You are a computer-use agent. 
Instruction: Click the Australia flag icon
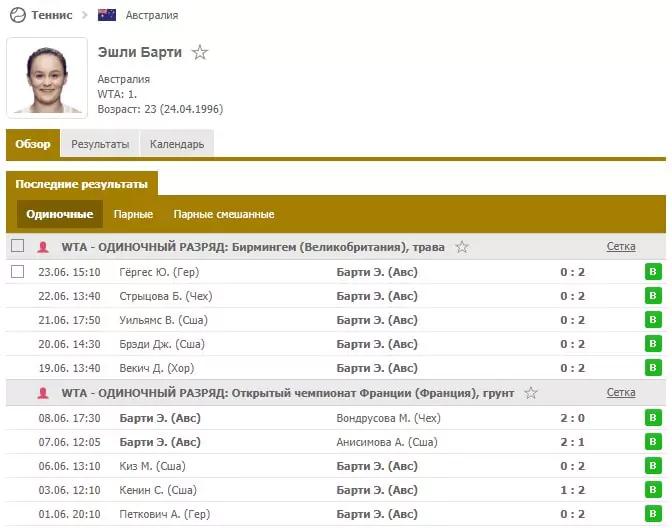tap(107, 15)
